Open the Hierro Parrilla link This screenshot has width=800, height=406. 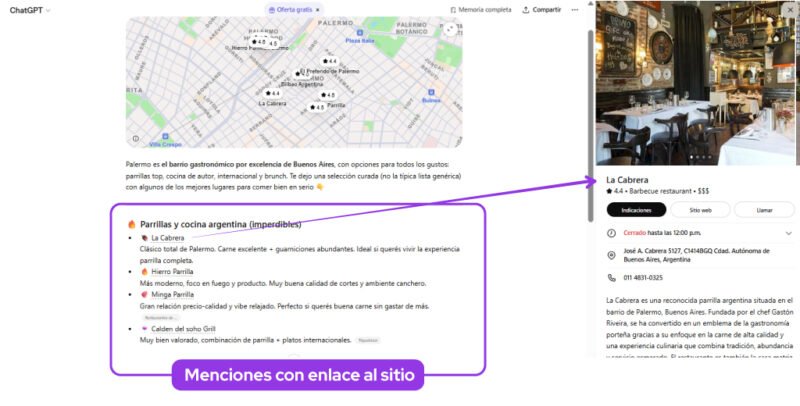[x=172, y=271]
